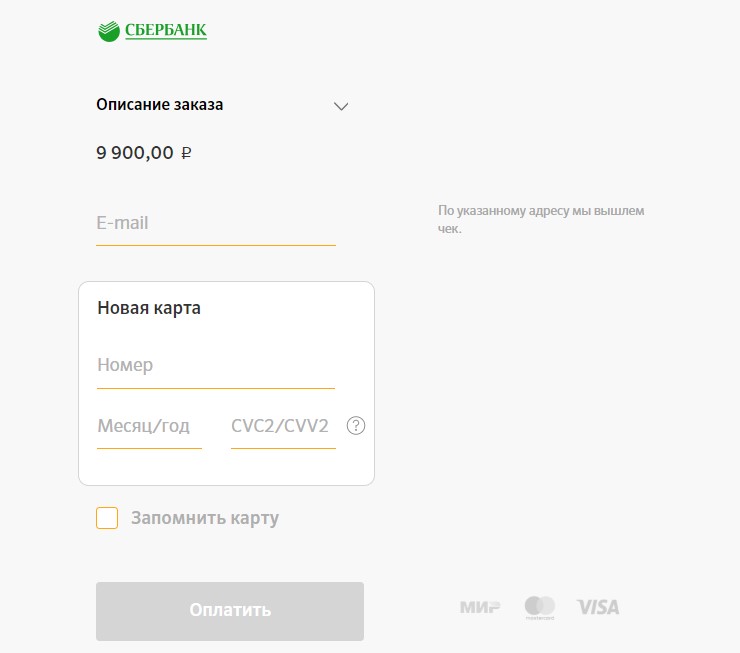Focus the E-mail input field

click(216, 226)
